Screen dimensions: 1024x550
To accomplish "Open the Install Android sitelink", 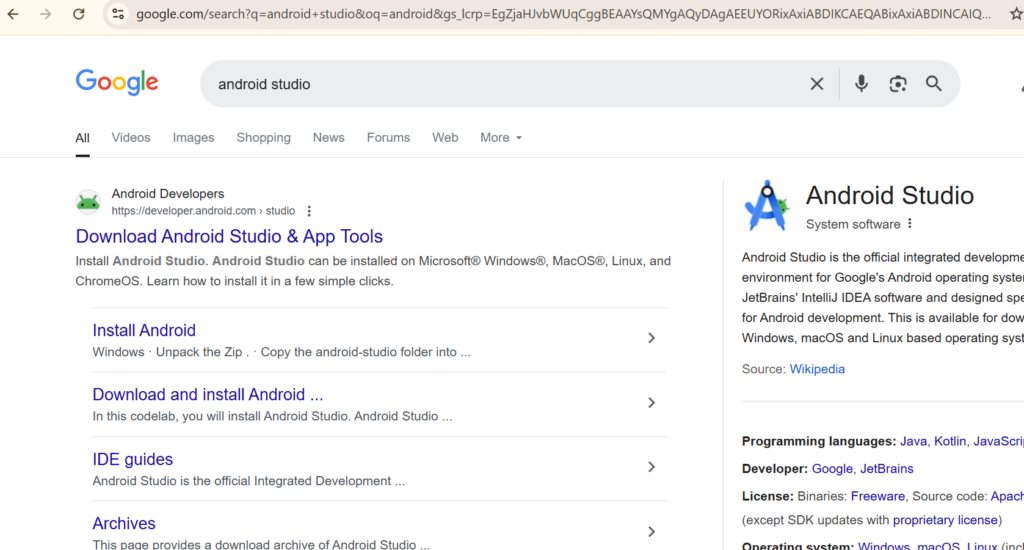I will point(144,330).
